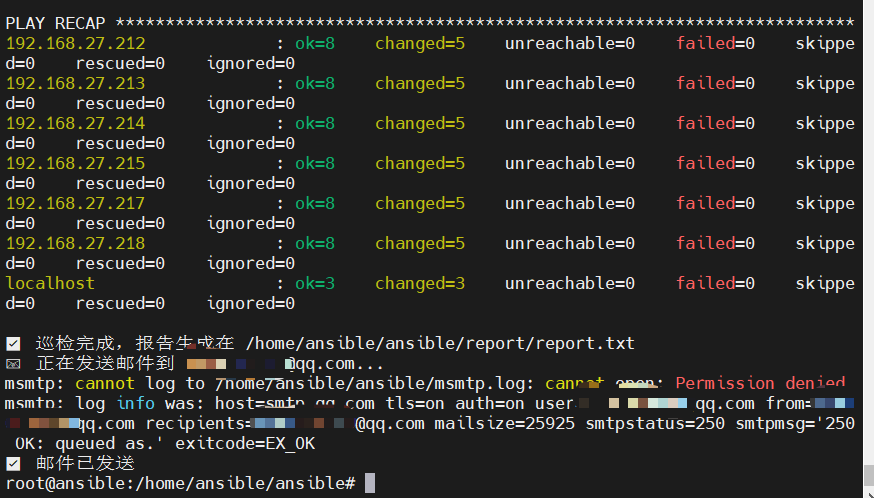This screenshot has height=498, width=874.
Task: Click rescued=0 of host 192.168.27.212
Action: [x=120, y=64]
